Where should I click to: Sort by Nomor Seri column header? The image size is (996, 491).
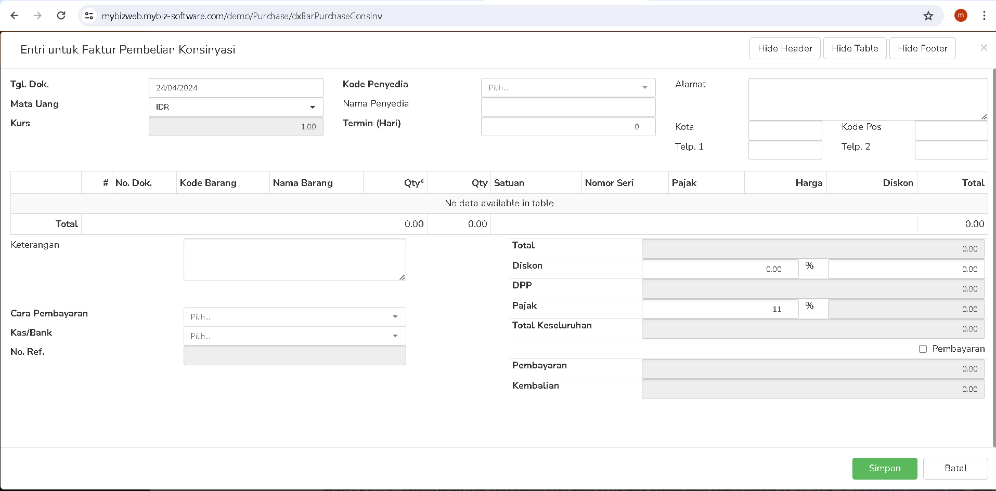click(625, 183)
